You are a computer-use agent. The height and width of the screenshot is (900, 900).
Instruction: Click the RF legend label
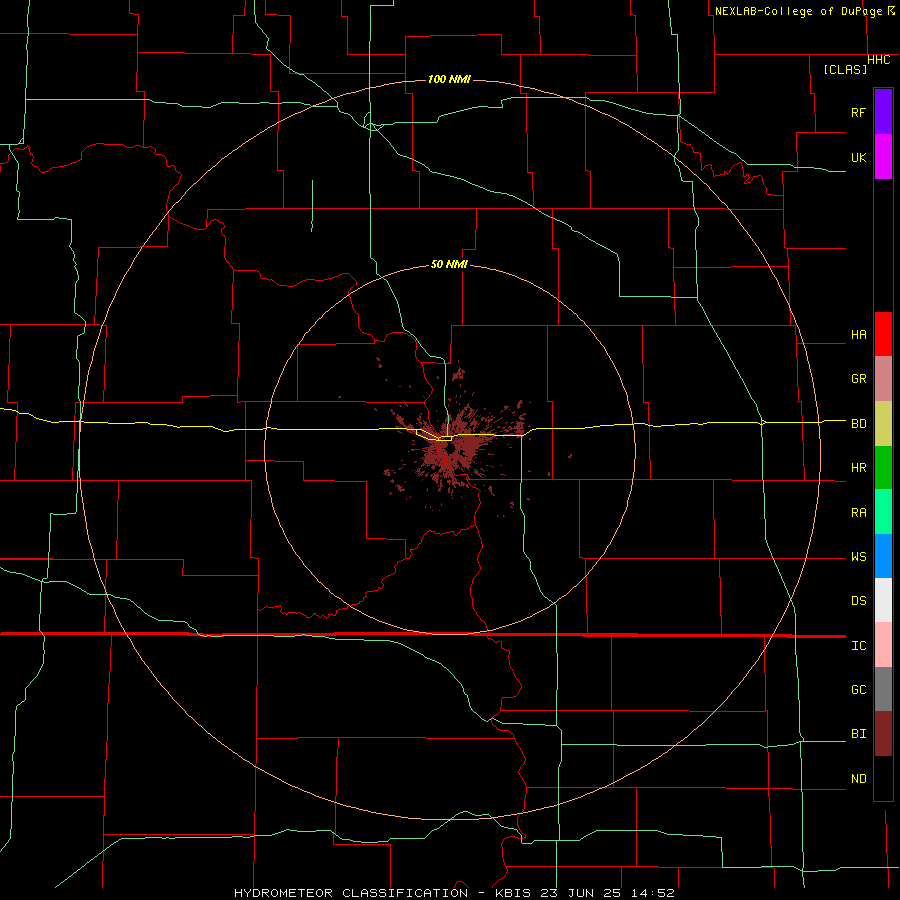858,112
